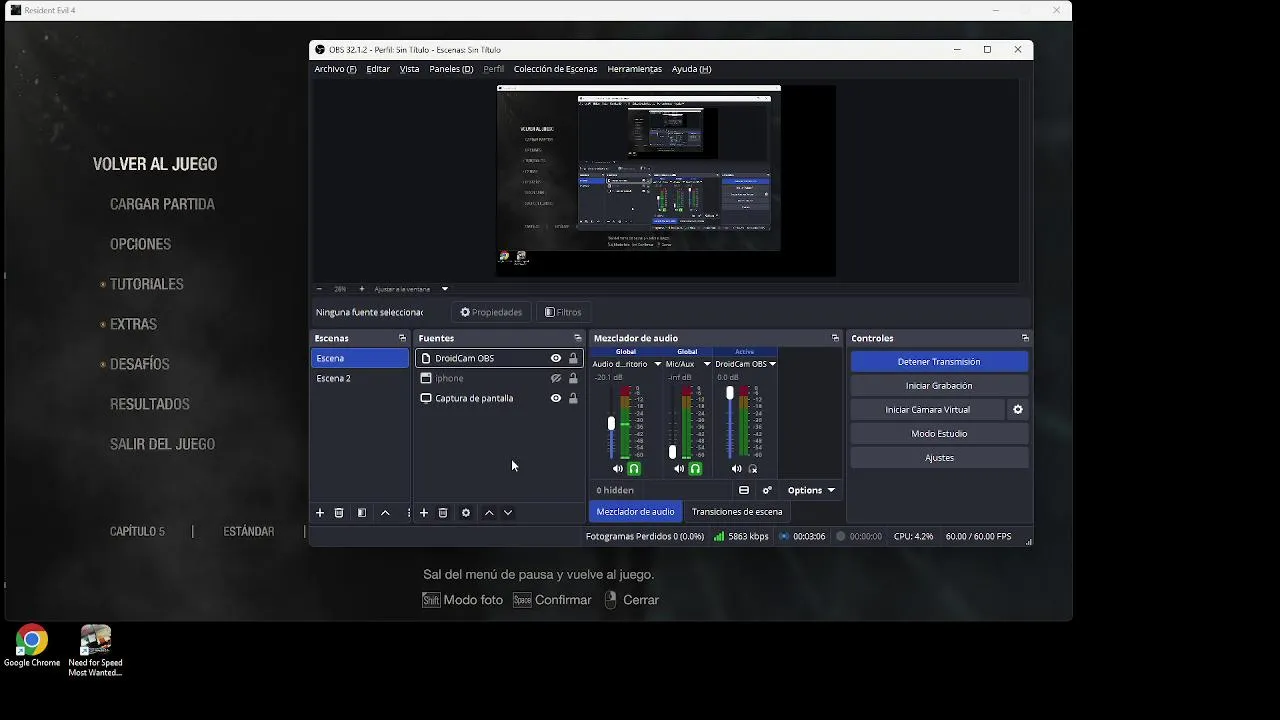
Task: Open the Herramientas menu
Action: click(x=634, y=69)
